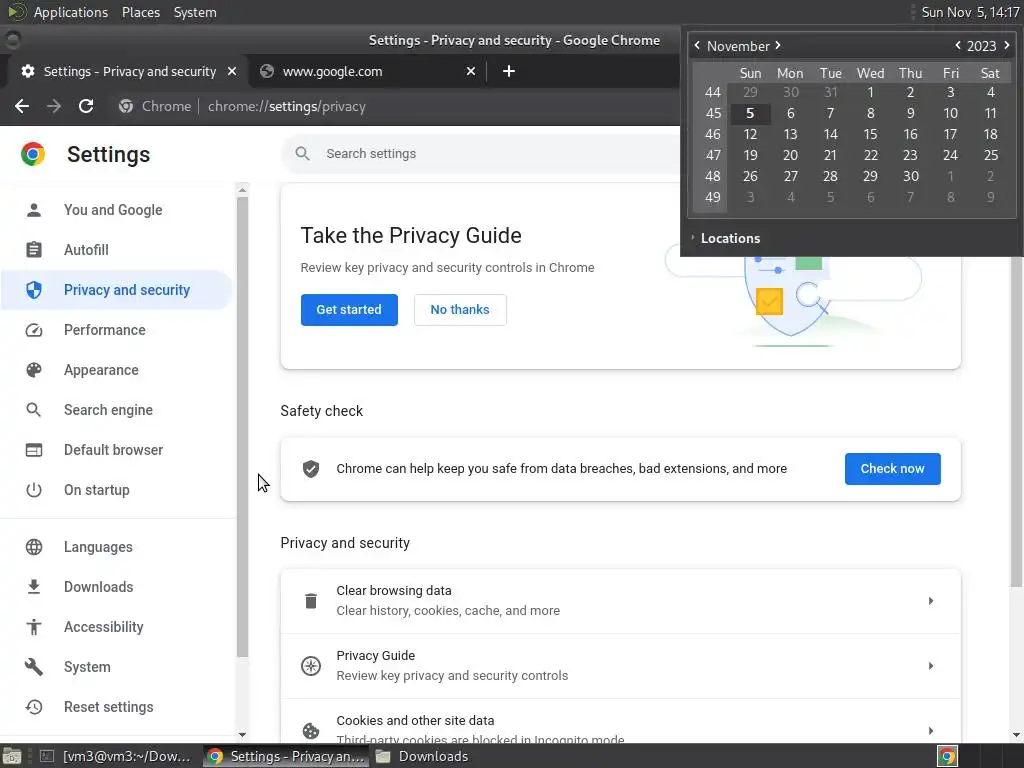The height and width of the screenshot is (768, 1024).
Task: Open the Applications menu
Action: pos(71,12)
